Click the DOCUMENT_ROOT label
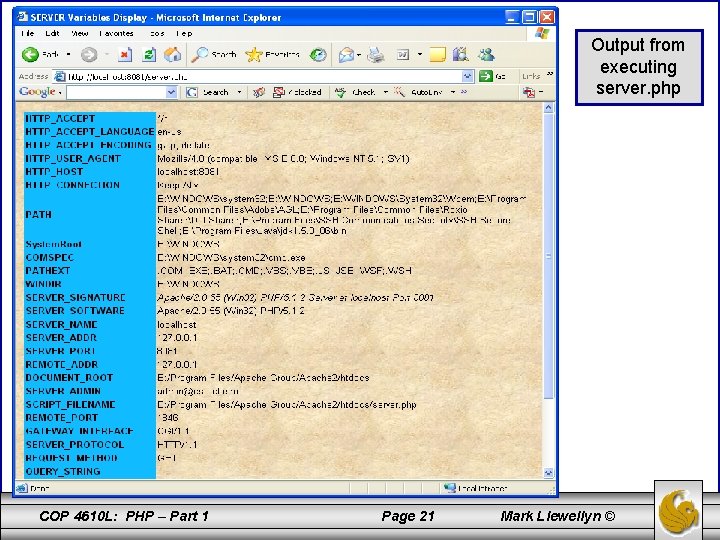The width and height of the screenshot is (720, 540). coord(69,377)
